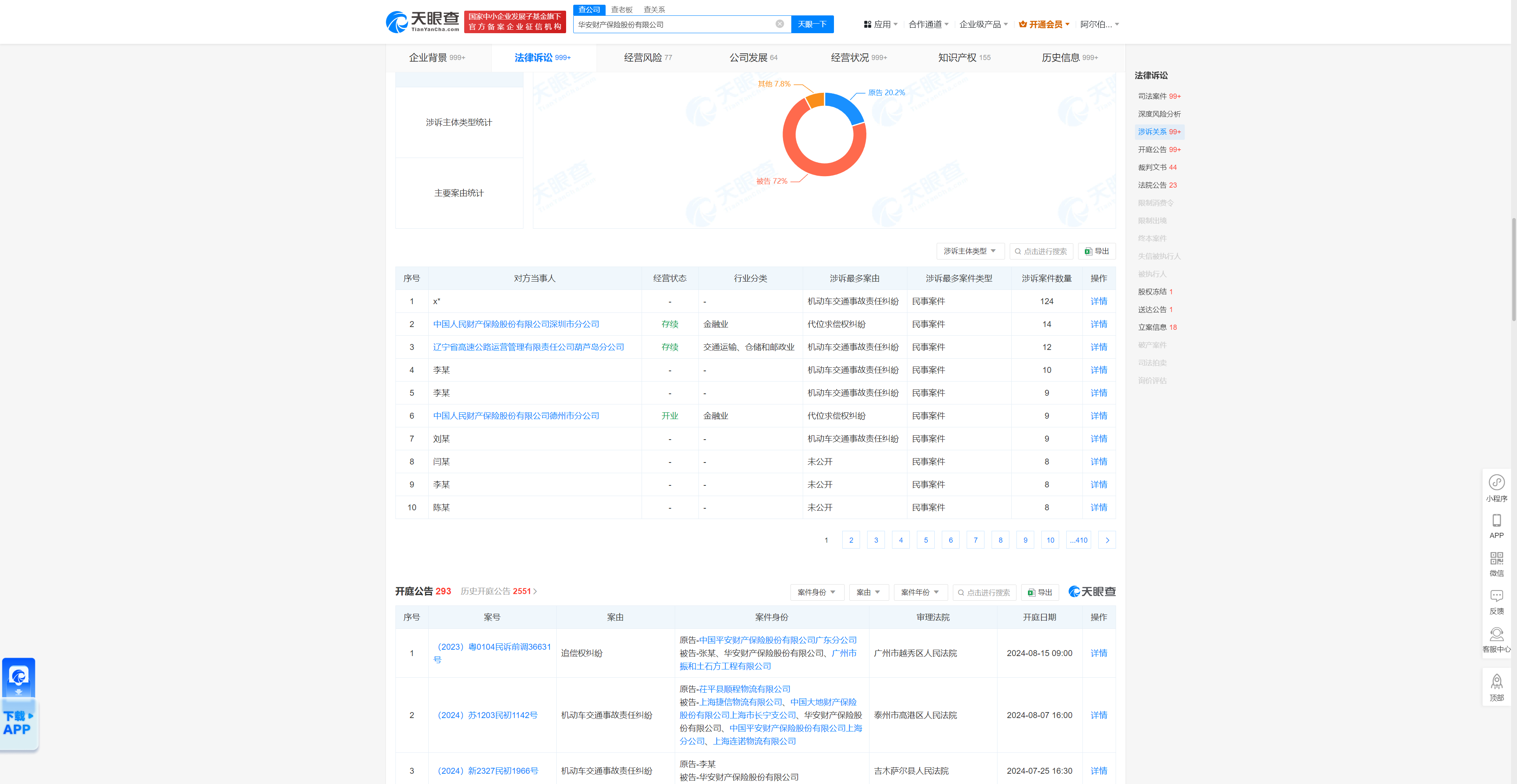Click the 天眼一下 search button
This screenshot has width=1517, height=784.
click(812, 24)
